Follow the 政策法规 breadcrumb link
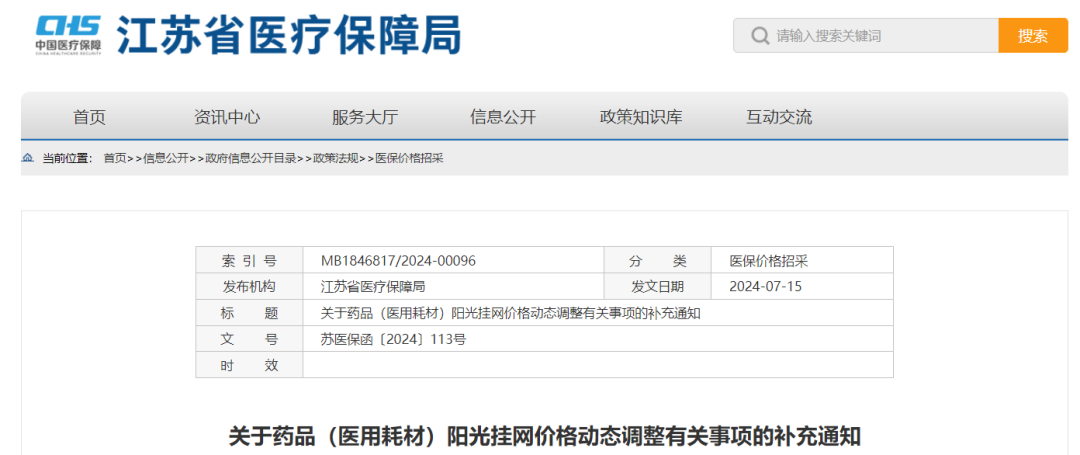This screenshot has width=1080, height=455. 336,158
